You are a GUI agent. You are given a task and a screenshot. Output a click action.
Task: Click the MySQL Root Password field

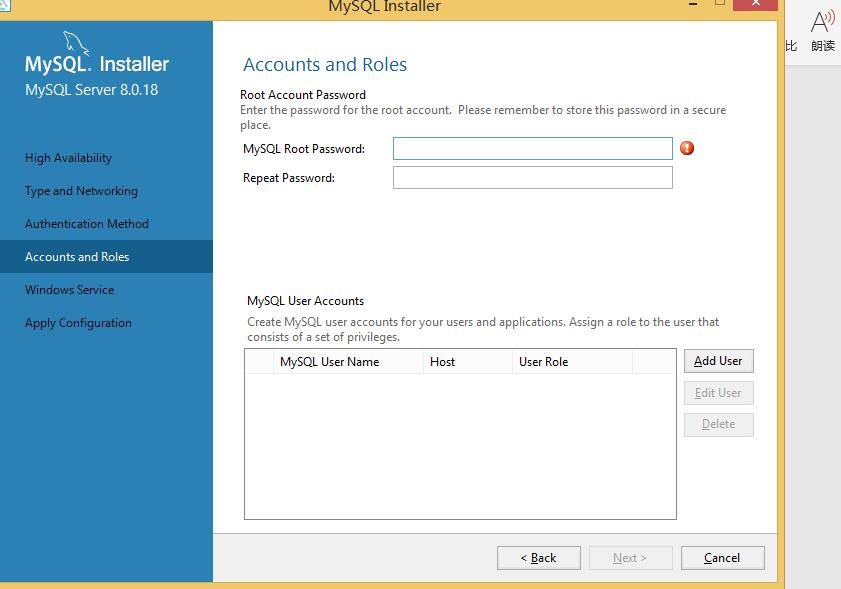[532, 149]
